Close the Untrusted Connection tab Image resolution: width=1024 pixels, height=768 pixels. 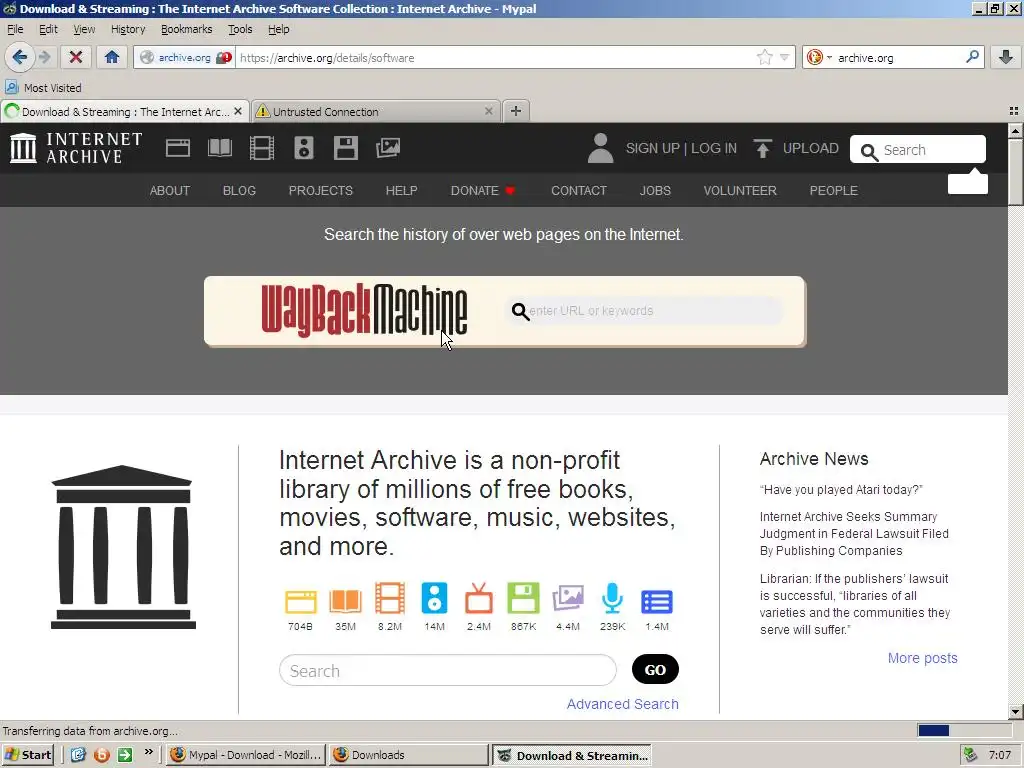pos(488,112)
